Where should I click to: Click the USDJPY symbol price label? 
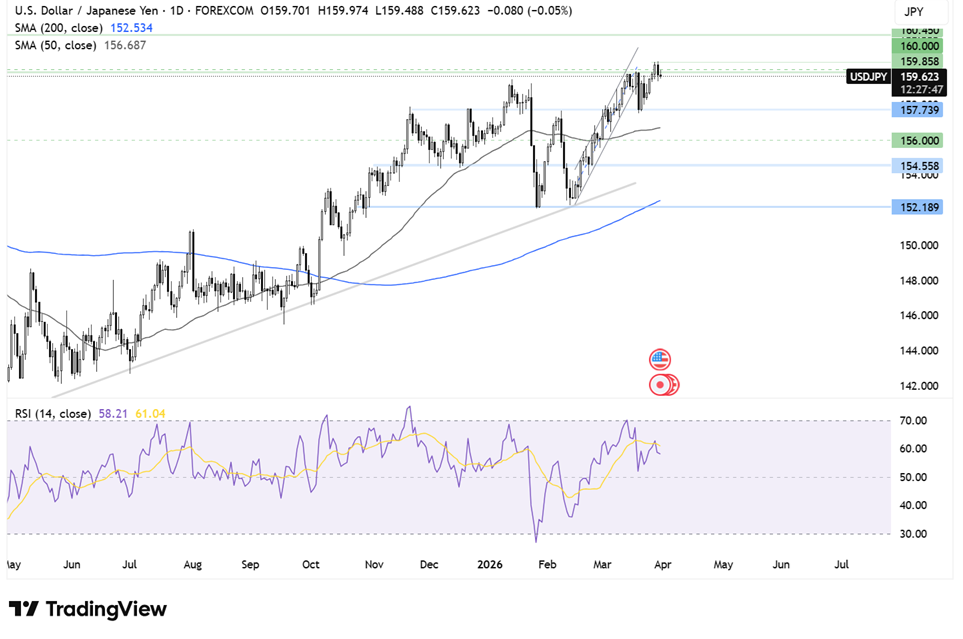[866, 76]
